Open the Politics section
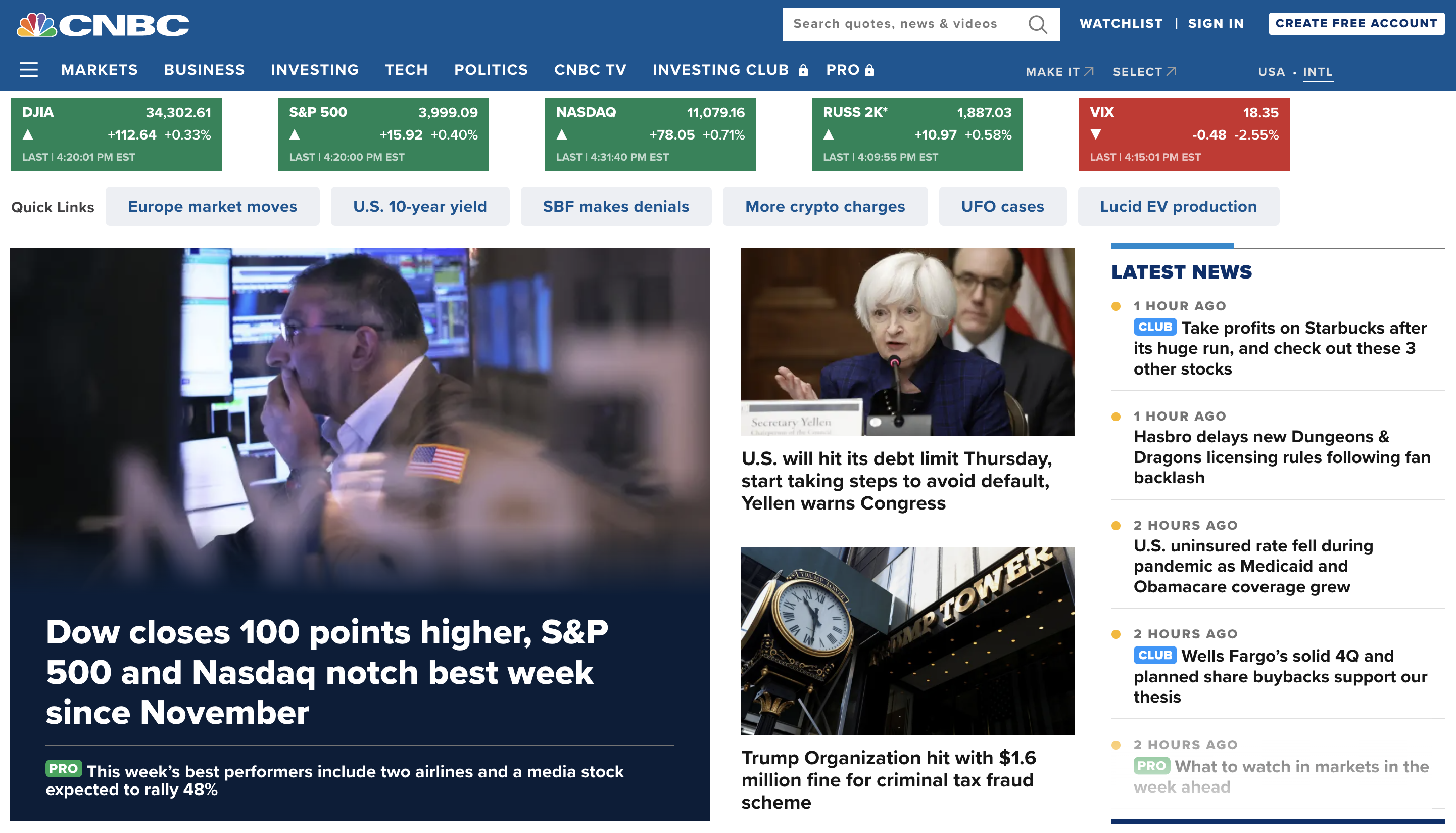 pyautogui.click(x=491, y=70)
